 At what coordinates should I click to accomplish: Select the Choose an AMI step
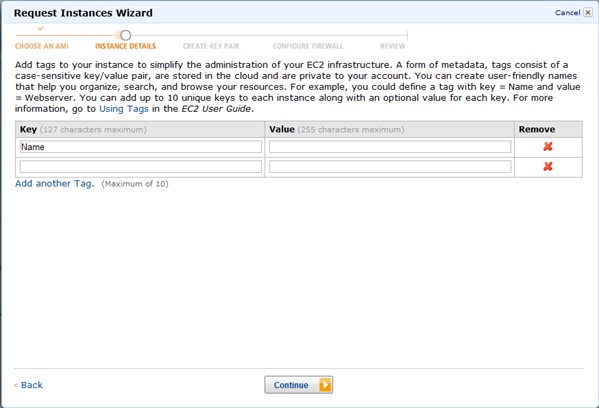pos(42,46)
